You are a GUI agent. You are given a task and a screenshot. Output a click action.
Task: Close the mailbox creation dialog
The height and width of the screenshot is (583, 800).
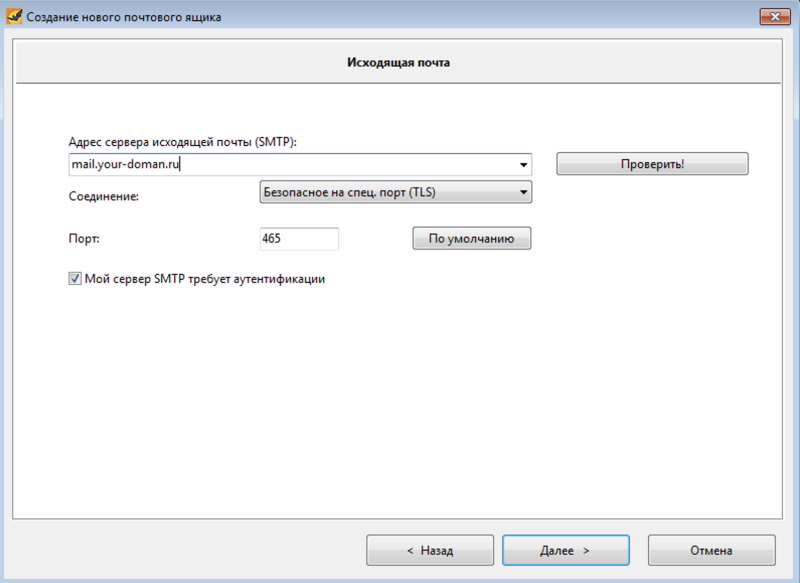pyautogui.click(x=772, y=17)
